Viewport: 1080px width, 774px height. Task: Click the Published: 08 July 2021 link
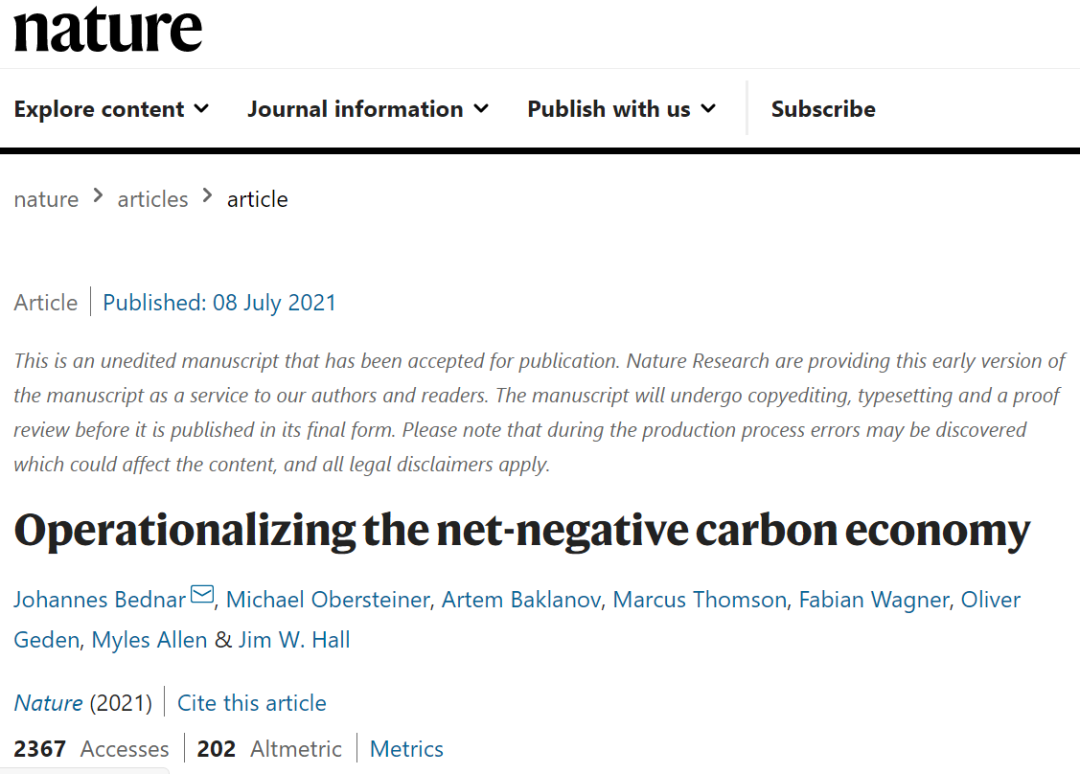click(219, 302)
